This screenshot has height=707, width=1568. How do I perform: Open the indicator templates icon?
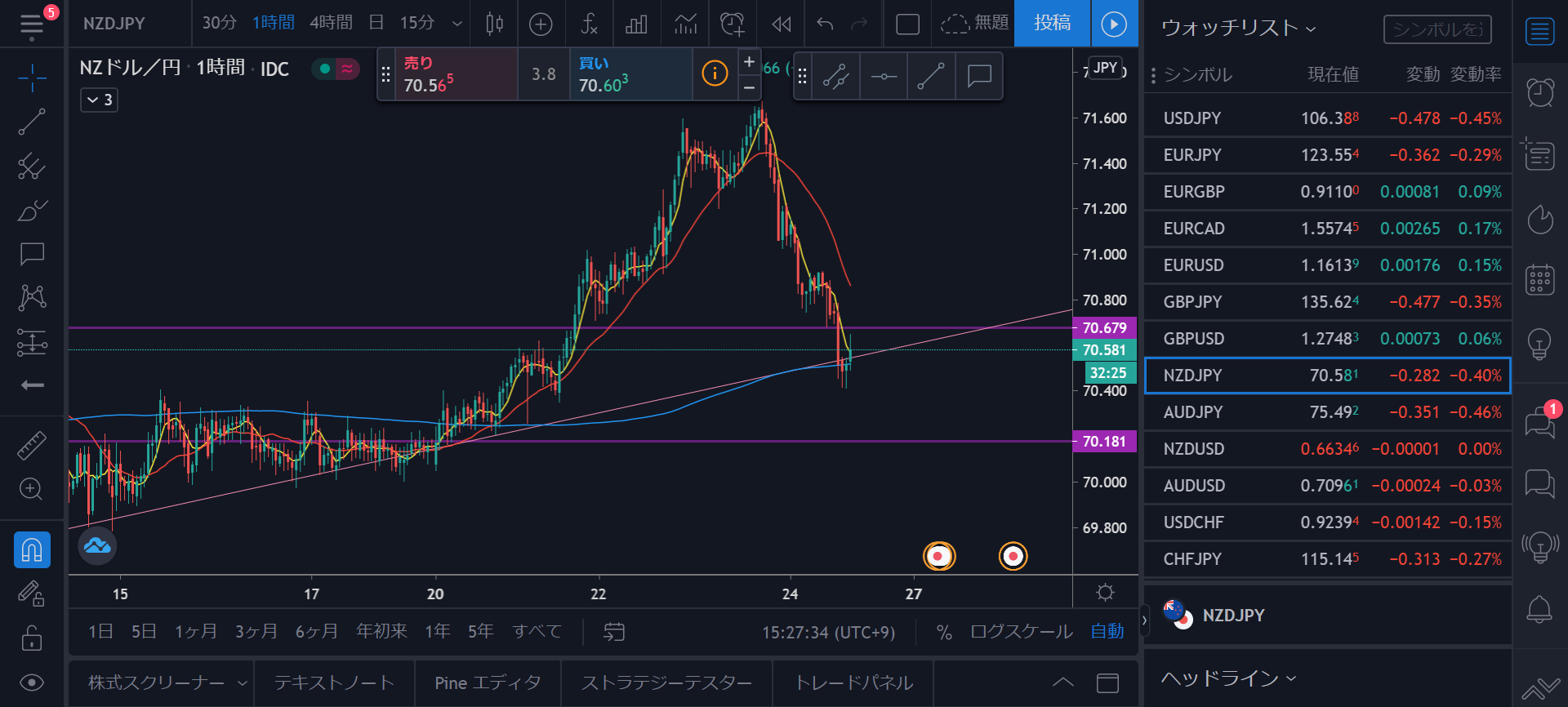click(686, 24)
